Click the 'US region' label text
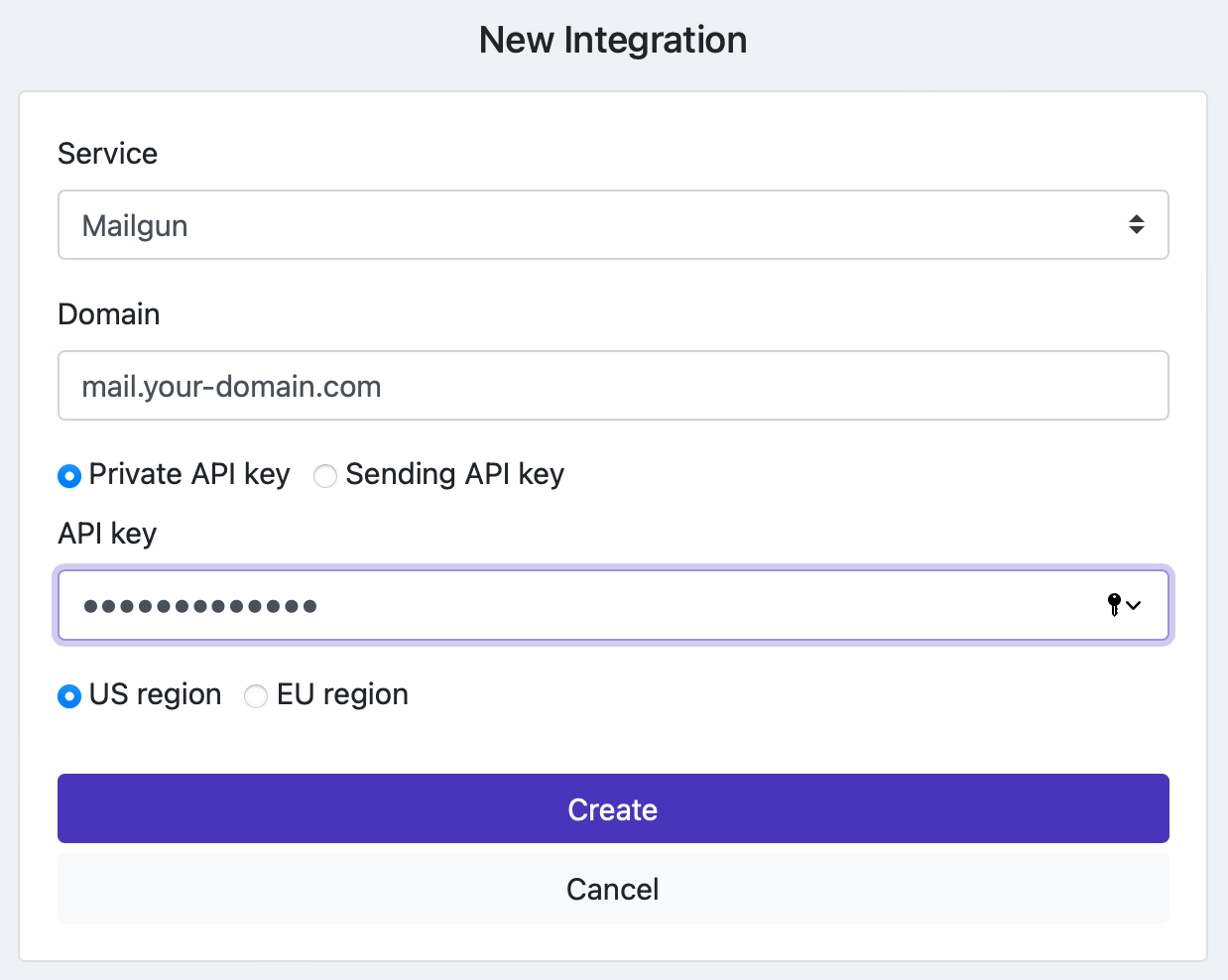This screenshot has height=980, width=1228. pos(155,694)
